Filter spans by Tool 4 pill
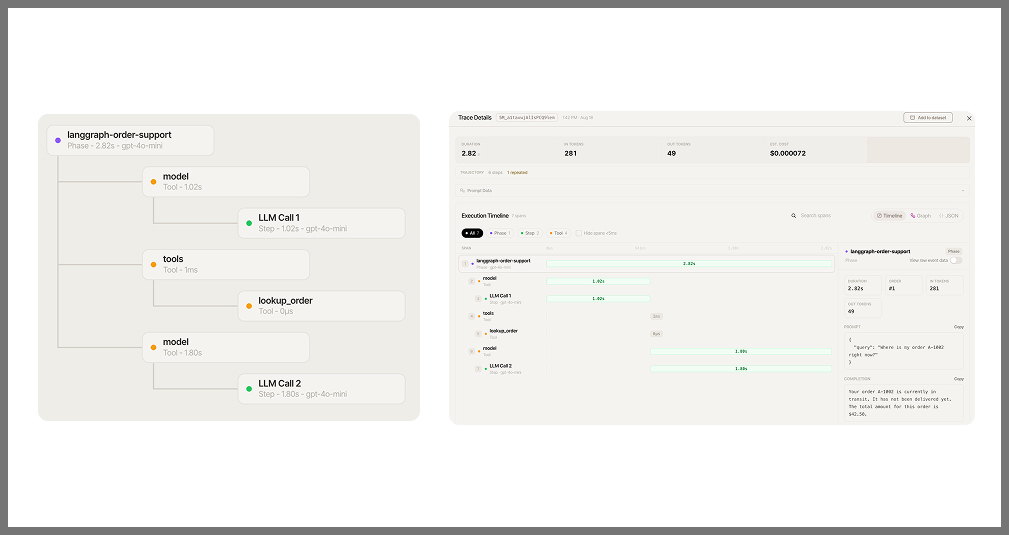The image size is (1009, 535). click(x=558, y=233)
